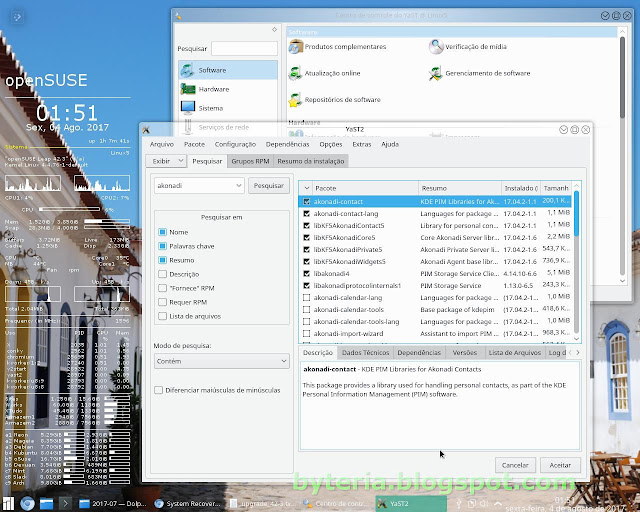This screenshot has width=640, height=512.
Task: Switch to 2017-07 Dolphin taskbar entry
Action: (113, 503)
